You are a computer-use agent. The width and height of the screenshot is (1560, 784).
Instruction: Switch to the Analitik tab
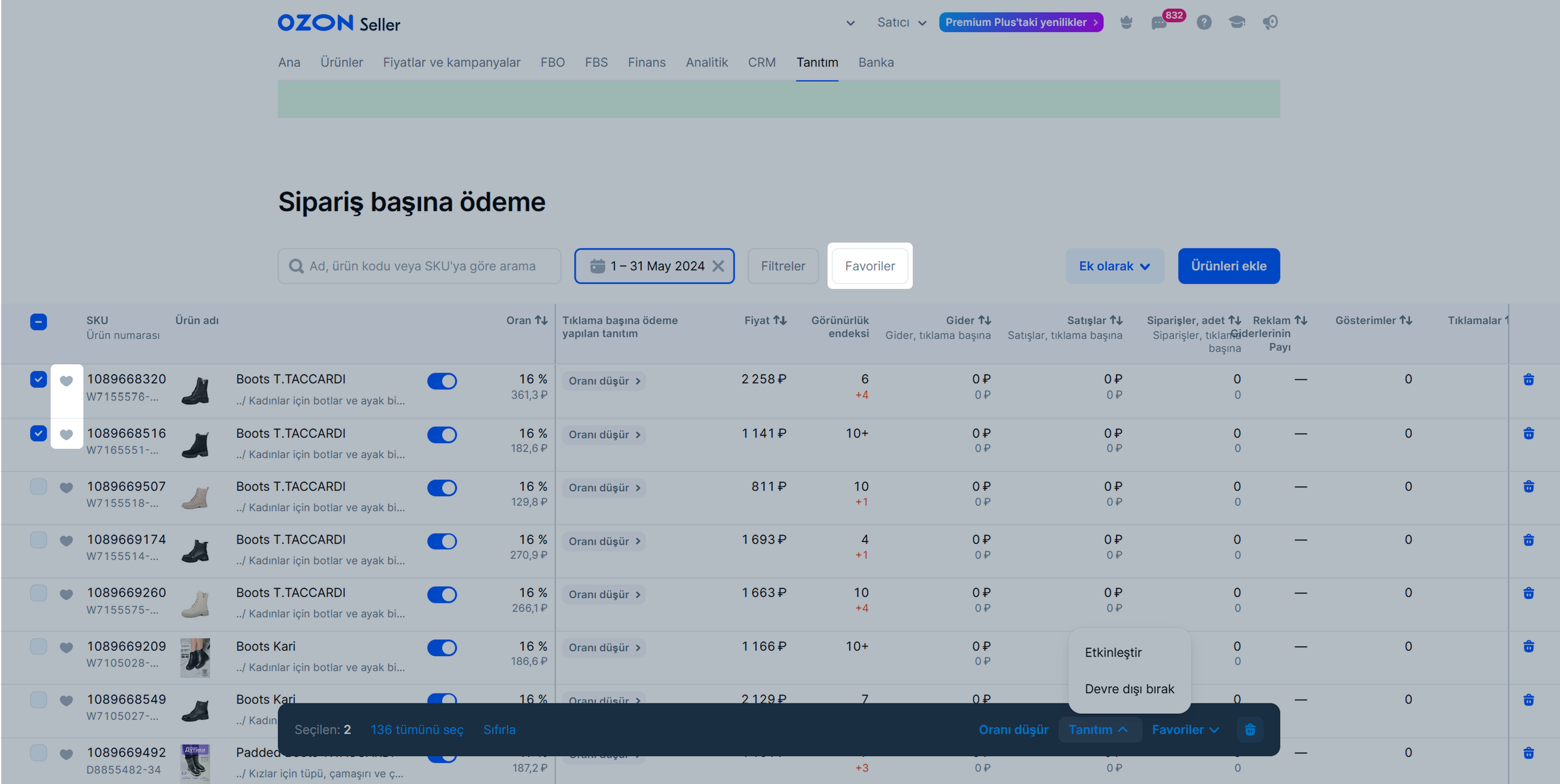pyautogui.click(x=707, y=62)
